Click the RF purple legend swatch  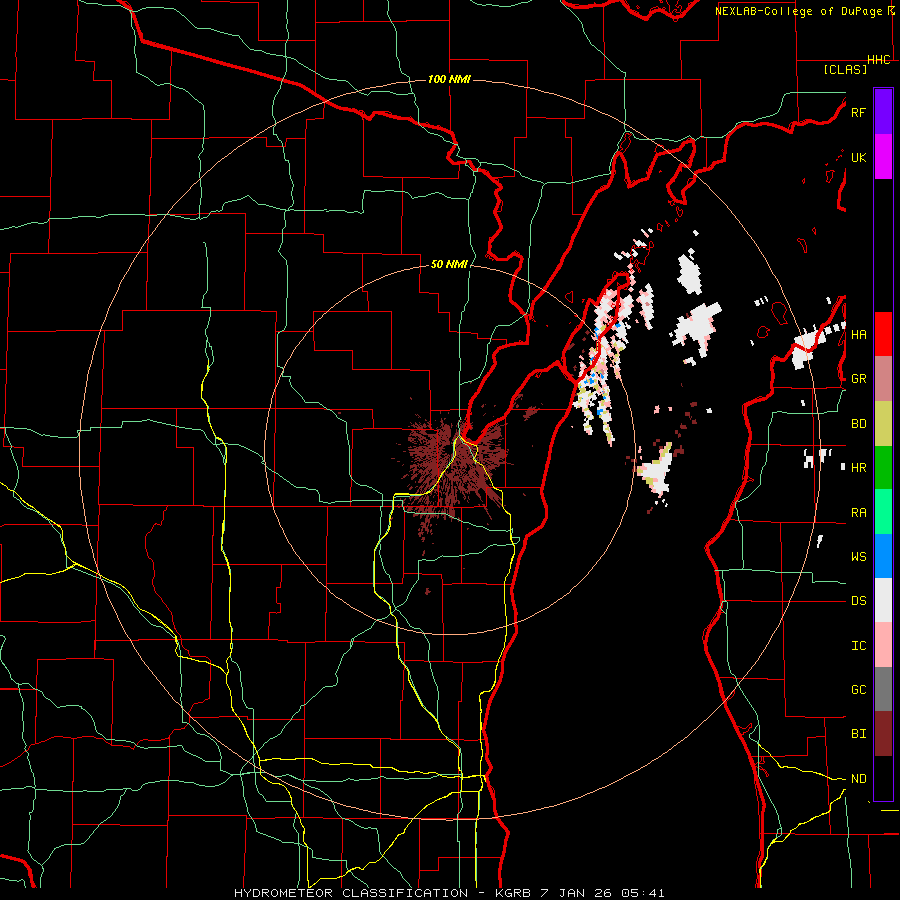883,112
